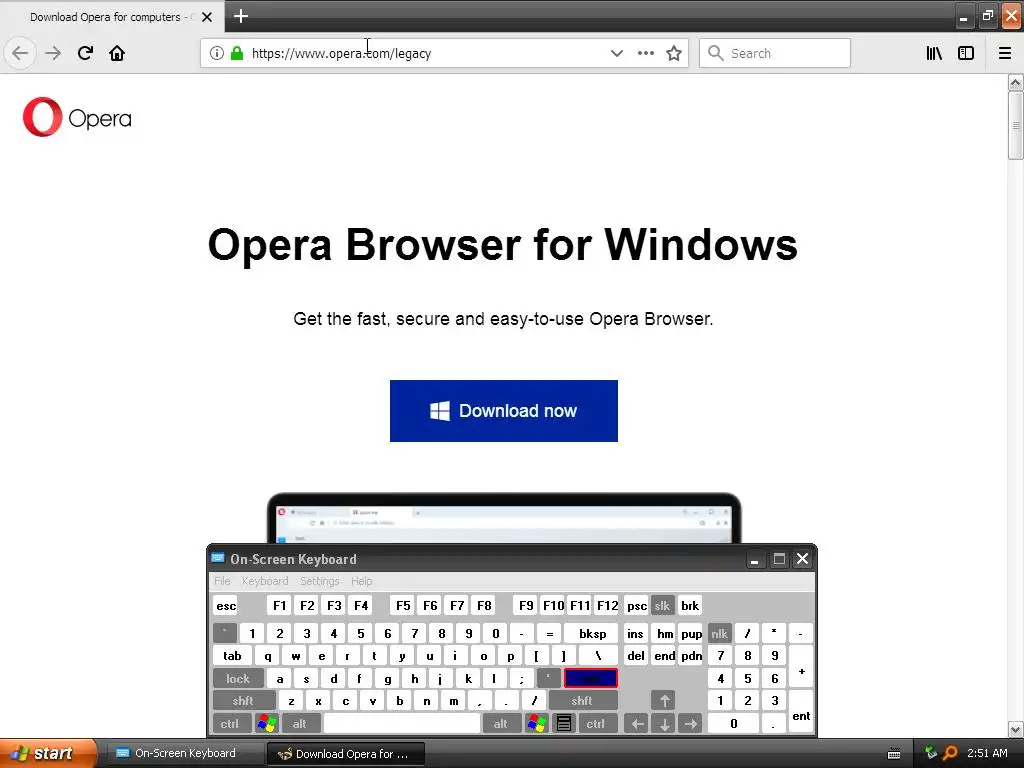Click the laptop preview image
This screenshot has height=768, width=1024.
pyautogui.click(x=504, y=518)
